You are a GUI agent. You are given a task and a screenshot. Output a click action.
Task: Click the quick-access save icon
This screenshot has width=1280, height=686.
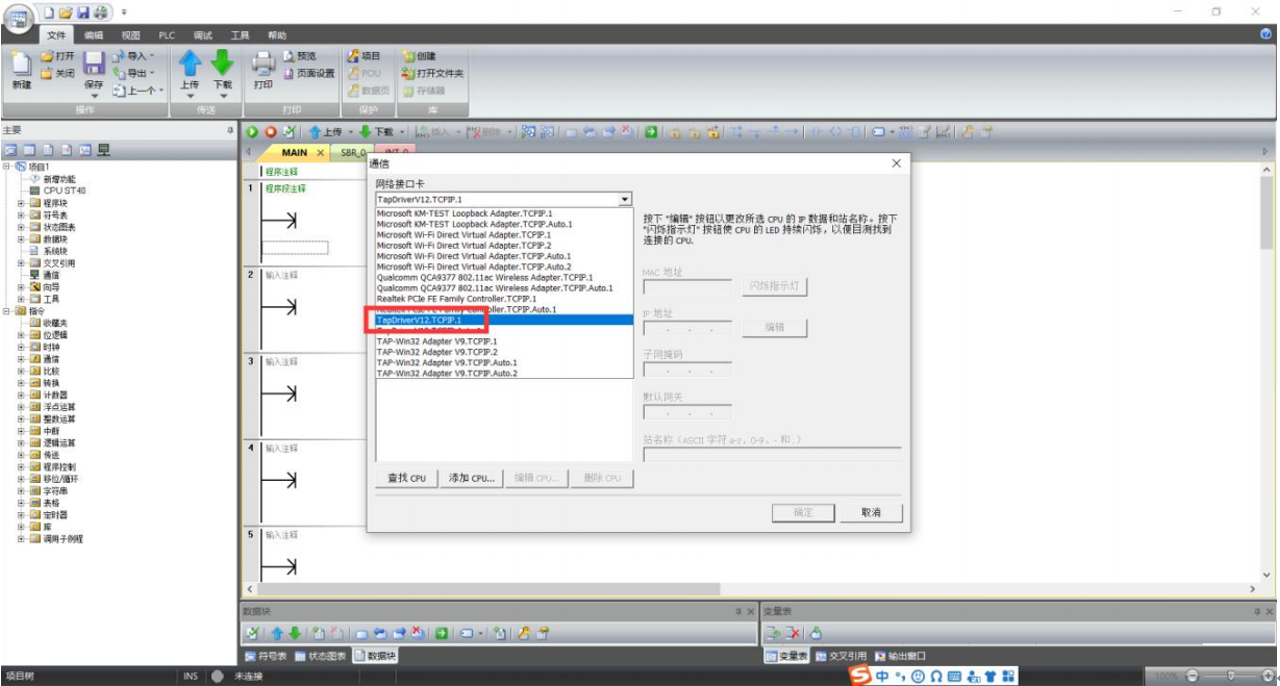pyautogui.click(x=83, y=12)
